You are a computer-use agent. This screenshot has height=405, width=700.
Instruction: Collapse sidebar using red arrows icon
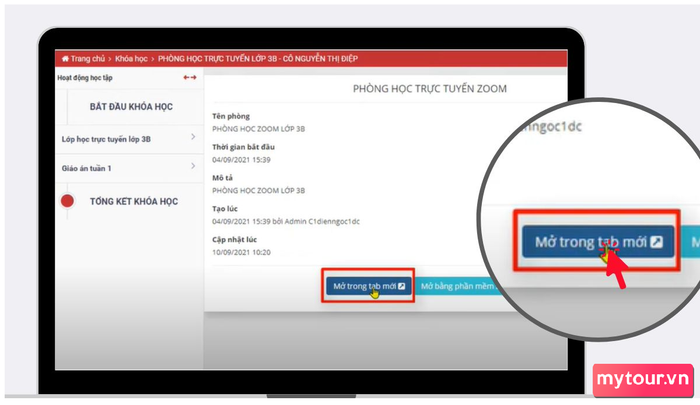click(x=190, y=77)
